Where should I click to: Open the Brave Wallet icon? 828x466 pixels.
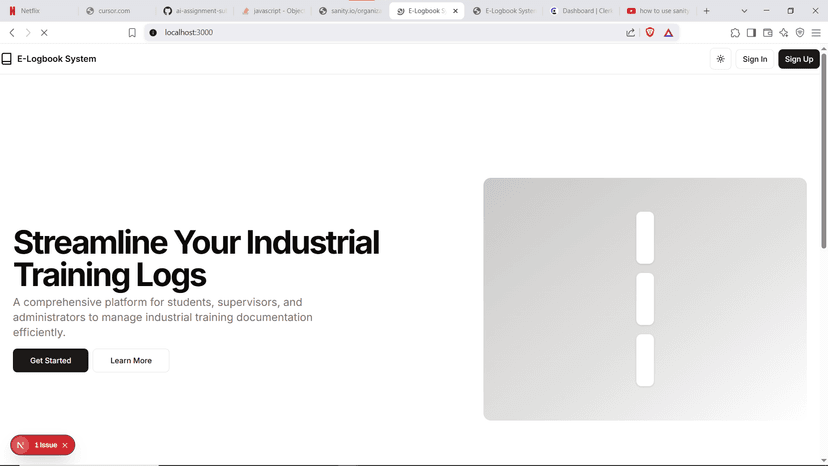click(767, 32)
